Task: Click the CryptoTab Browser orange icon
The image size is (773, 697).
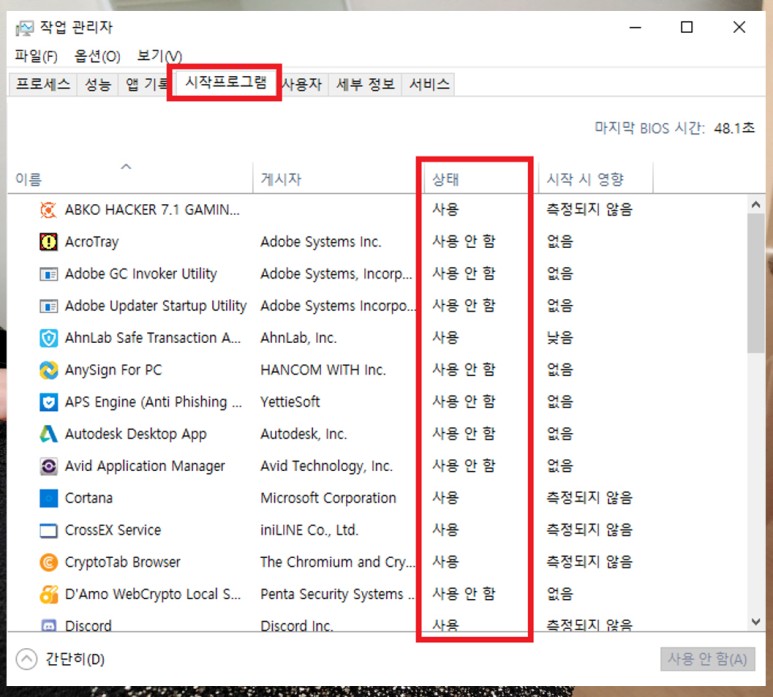Action: pos(48,562)
